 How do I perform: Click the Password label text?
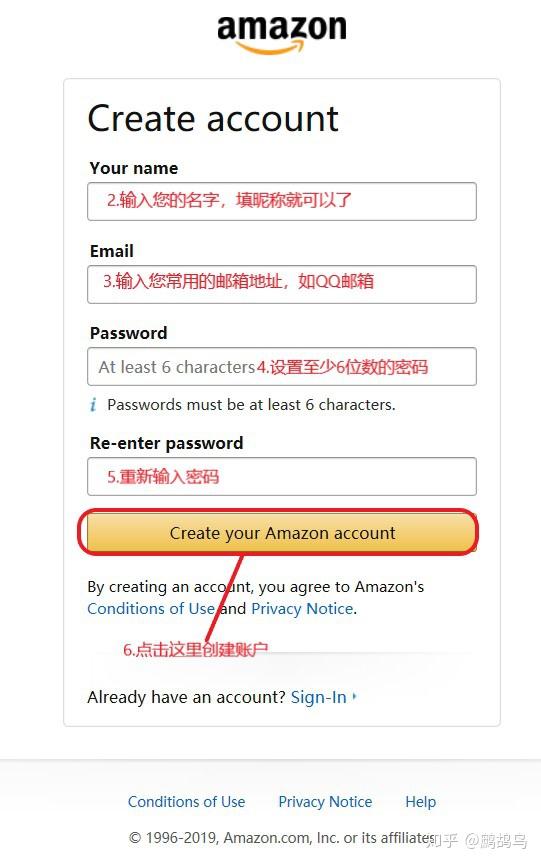(x=128, y=333)
